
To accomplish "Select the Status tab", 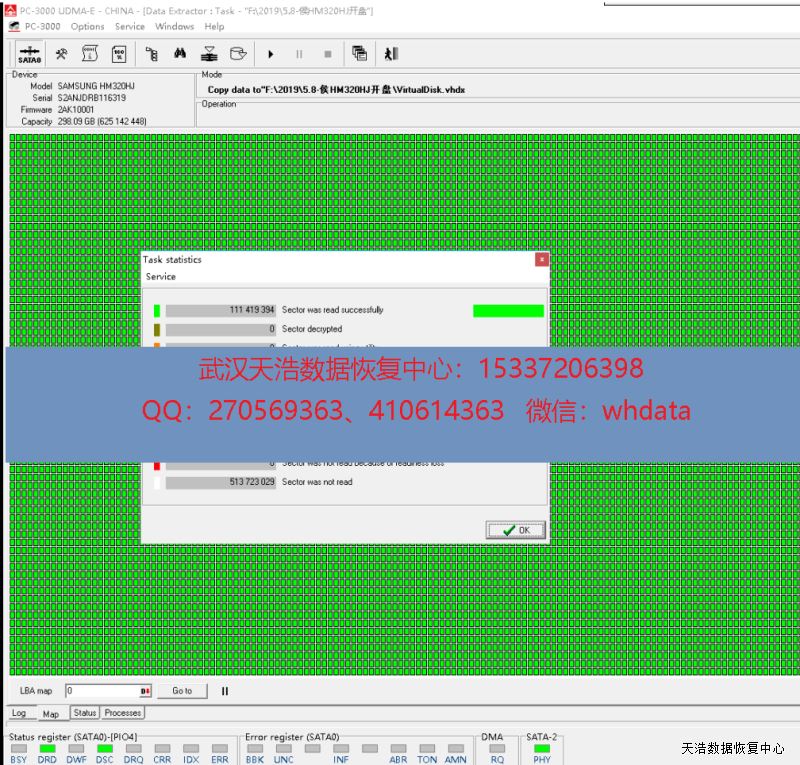I will (x=84, y=713).
